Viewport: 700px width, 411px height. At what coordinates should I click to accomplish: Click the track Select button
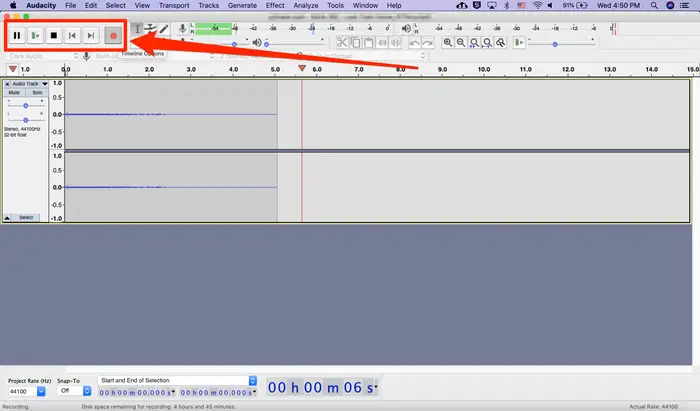[26, 217]
